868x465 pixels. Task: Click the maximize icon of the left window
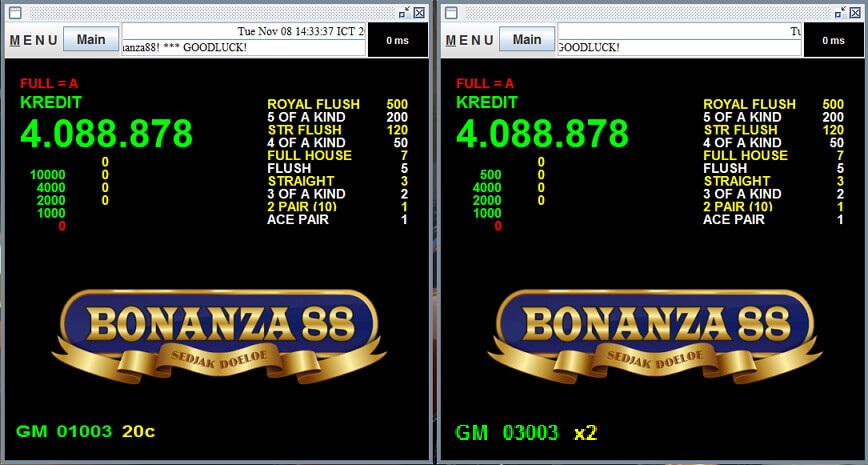tap(403, 12)
